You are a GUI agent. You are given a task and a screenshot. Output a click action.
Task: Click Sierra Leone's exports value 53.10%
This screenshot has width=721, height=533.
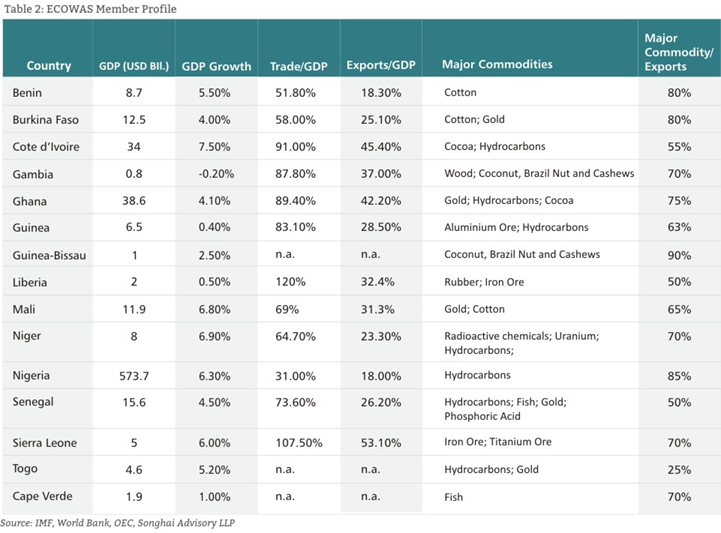(381, 443)
